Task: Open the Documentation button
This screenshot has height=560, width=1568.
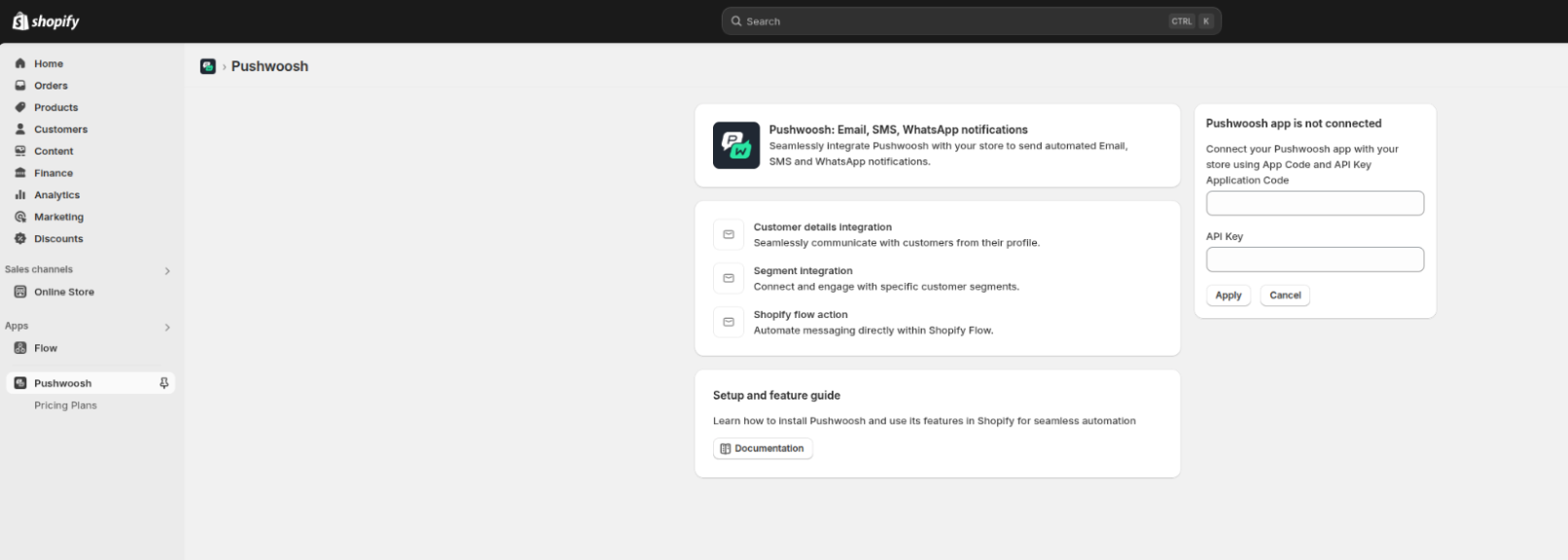Action: pos(763,448)
